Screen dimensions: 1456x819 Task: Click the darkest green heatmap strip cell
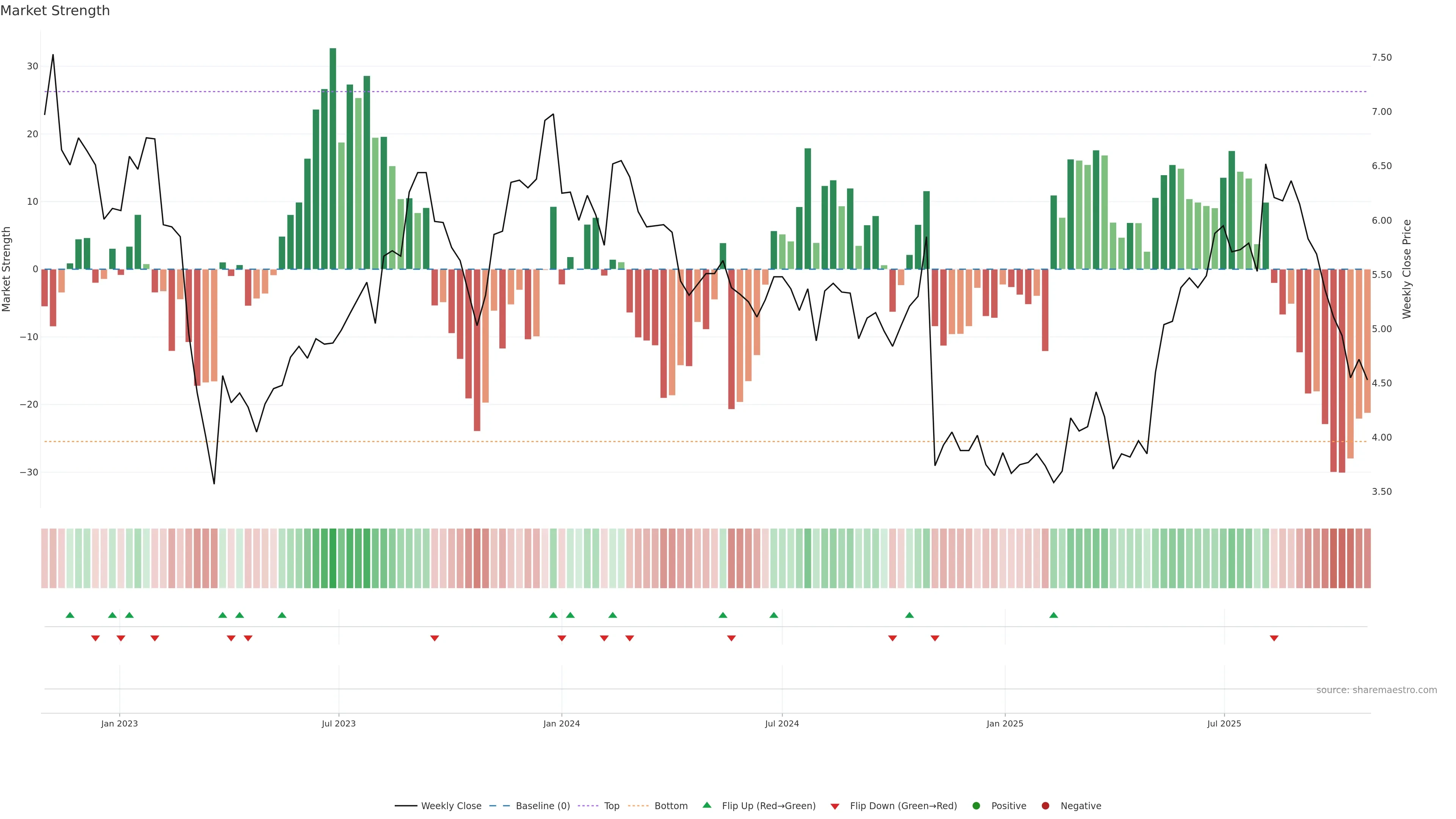[x=333, y=559]
